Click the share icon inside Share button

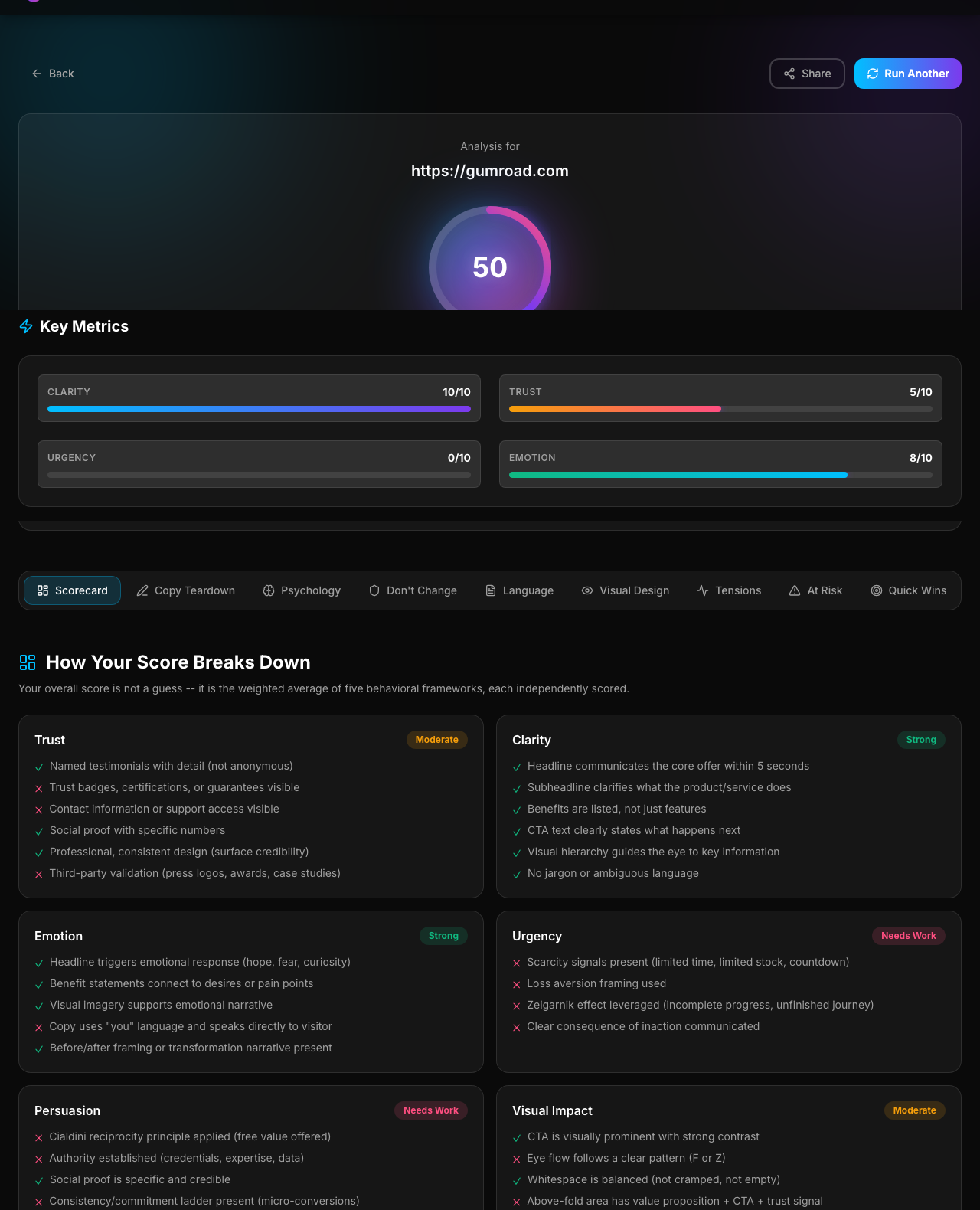[789, 74]
